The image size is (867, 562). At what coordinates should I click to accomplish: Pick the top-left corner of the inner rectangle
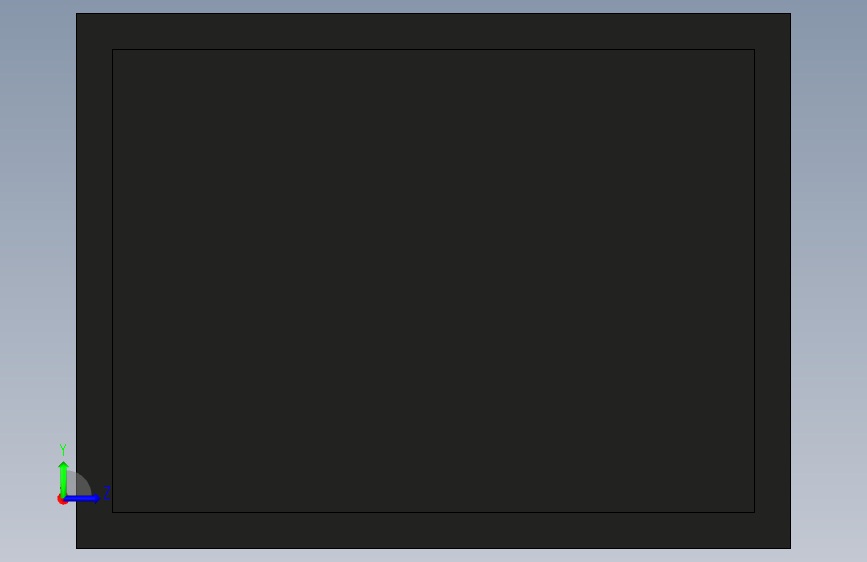coord(113,50)
